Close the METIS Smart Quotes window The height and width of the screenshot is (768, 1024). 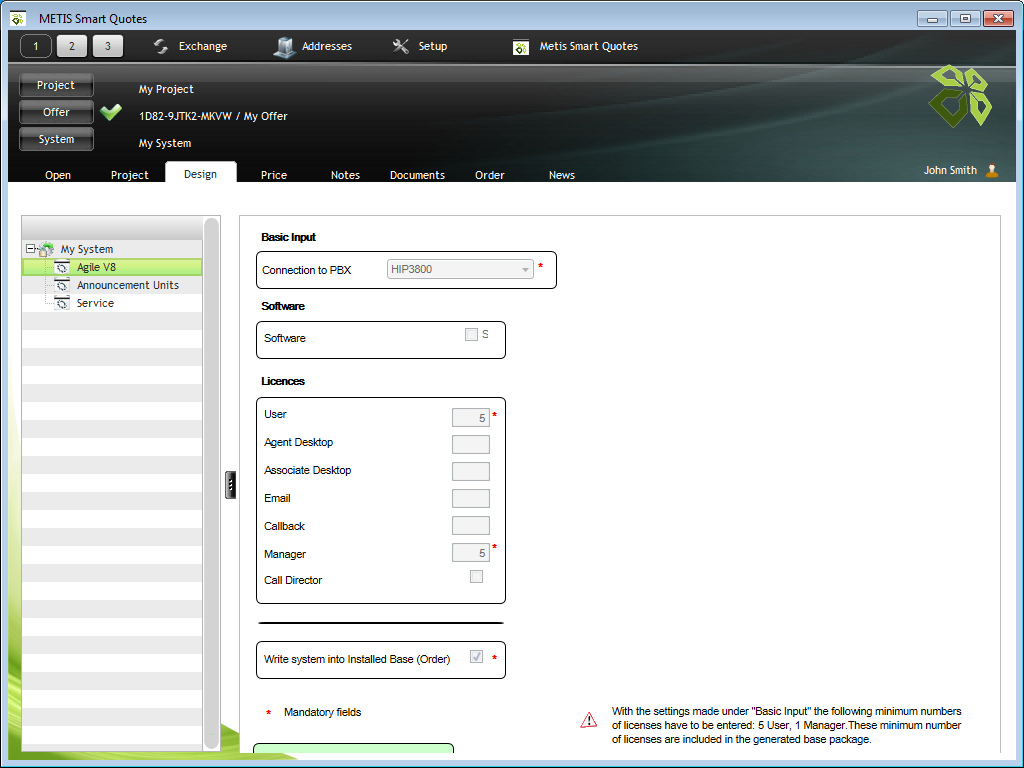(998, 18)
